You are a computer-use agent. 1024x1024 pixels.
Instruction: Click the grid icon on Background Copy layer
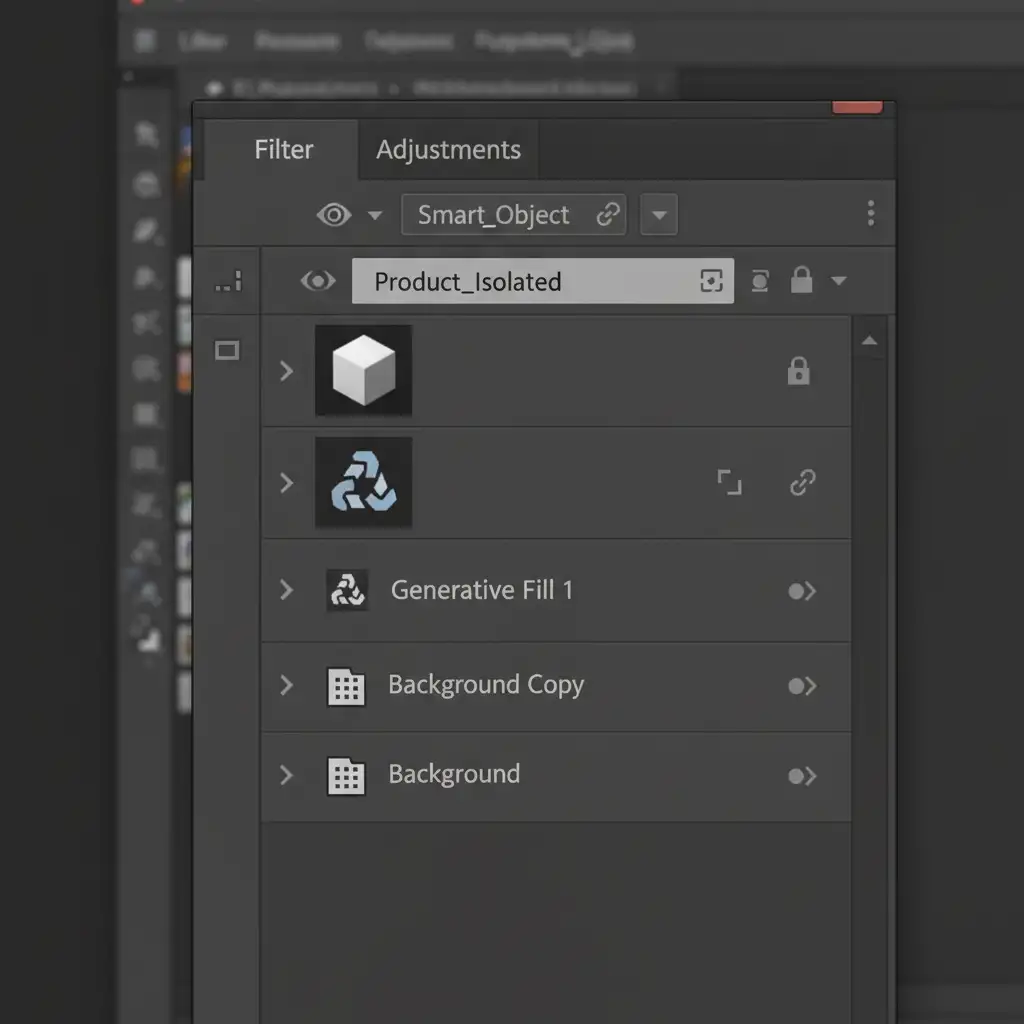(346, 687)
